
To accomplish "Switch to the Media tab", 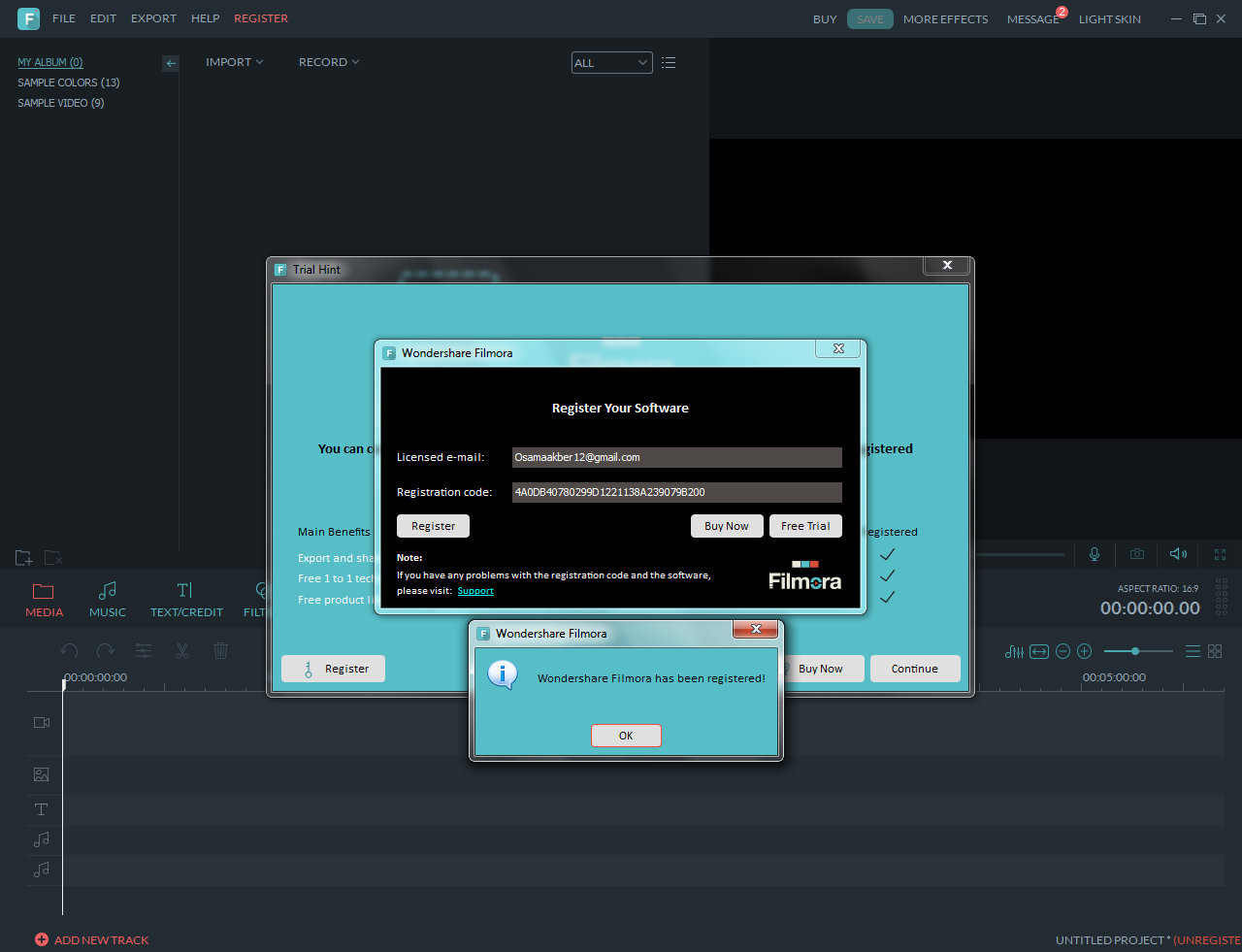I will (x=44, y=600).
